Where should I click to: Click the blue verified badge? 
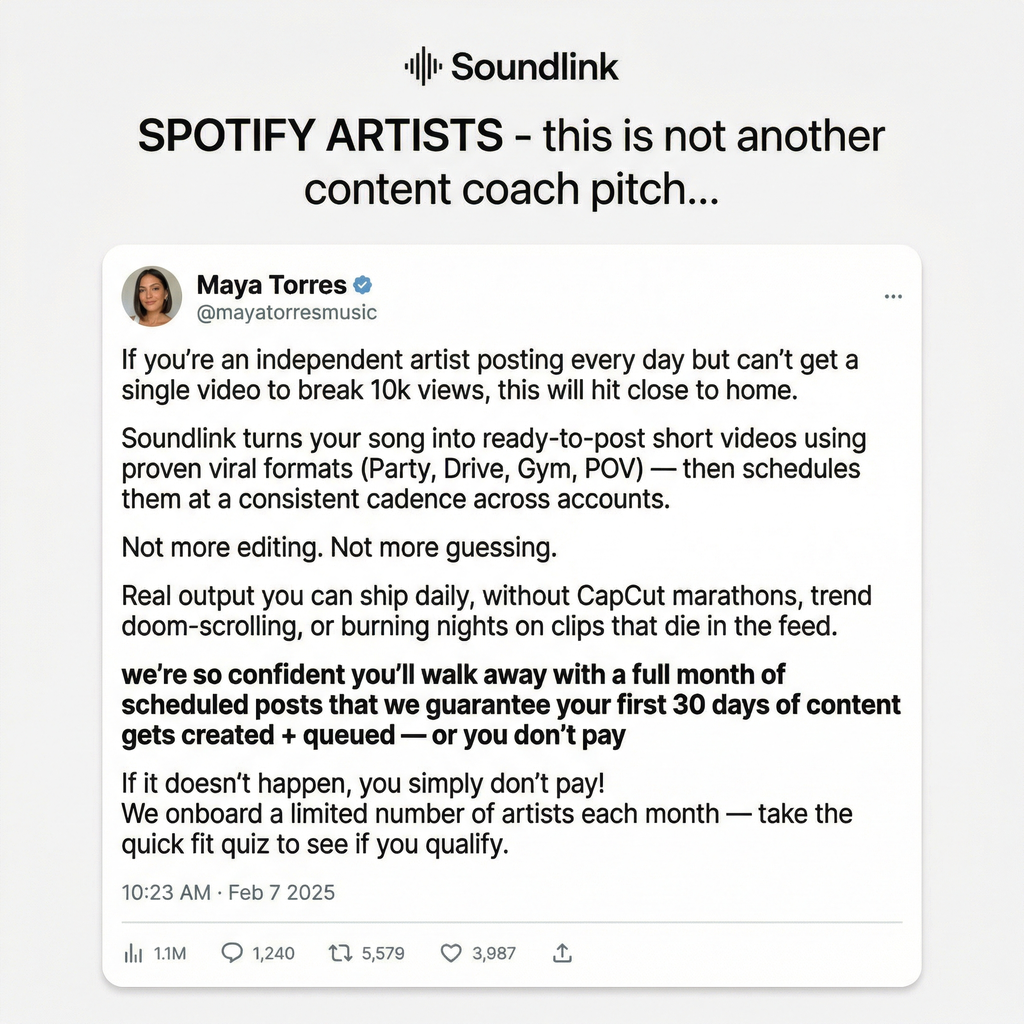coord(362,285)
